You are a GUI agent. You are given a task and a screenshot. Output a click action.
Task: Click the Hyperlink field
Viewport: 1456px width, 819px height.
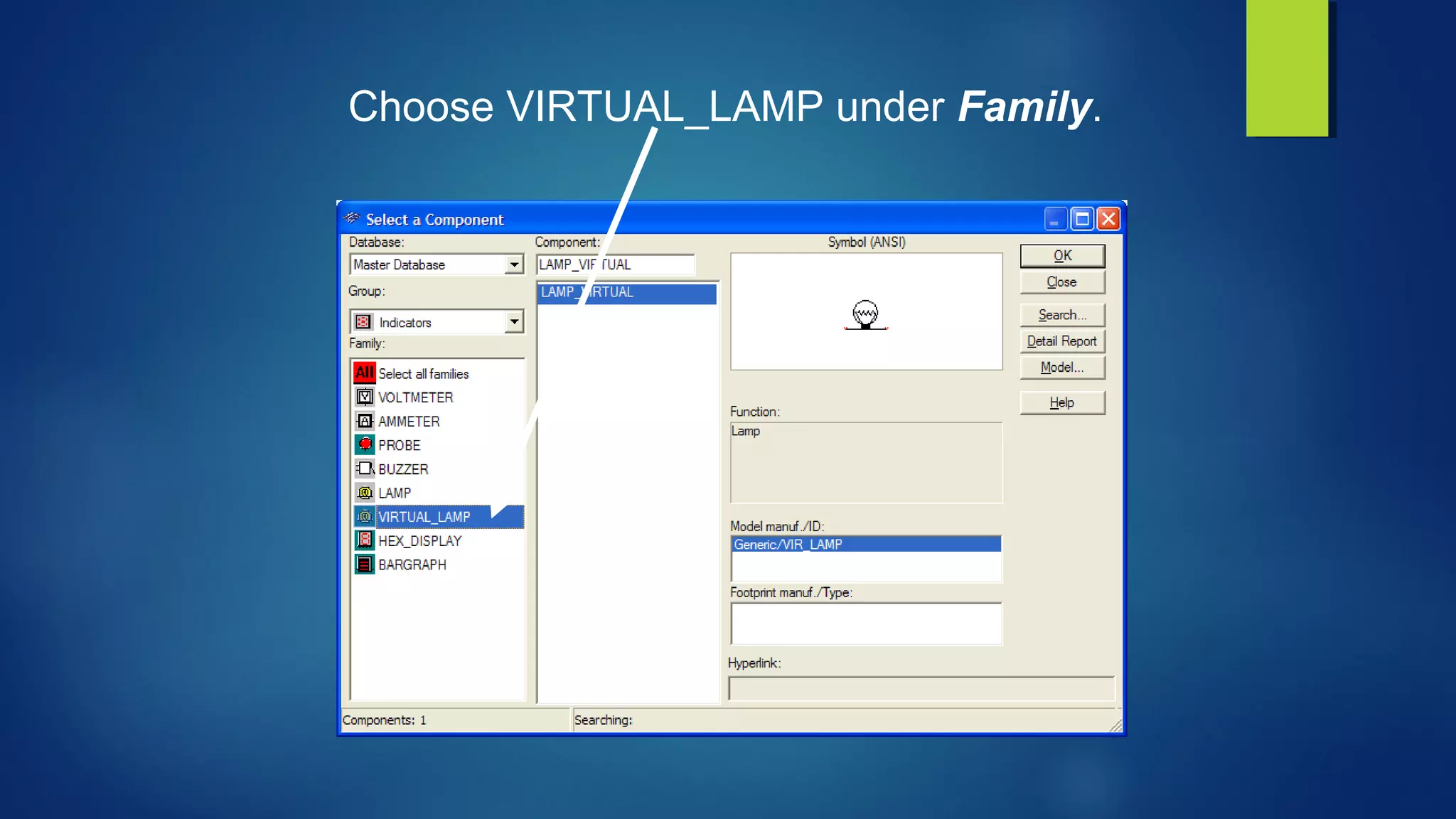coord(921,688)
